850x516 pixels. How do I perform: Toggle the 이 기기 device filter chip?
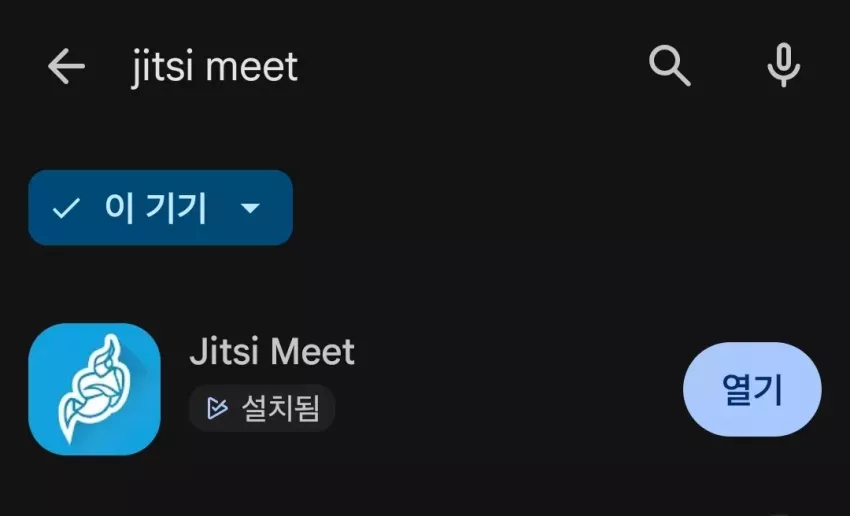pos(160,208)
